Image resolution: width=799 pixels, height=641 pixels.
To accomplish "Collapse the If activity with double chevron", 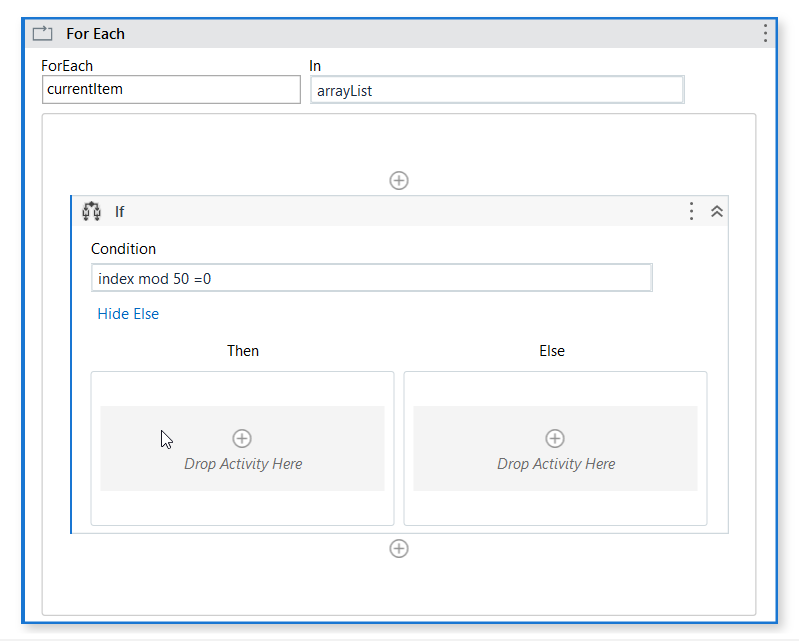I will 717,211.
